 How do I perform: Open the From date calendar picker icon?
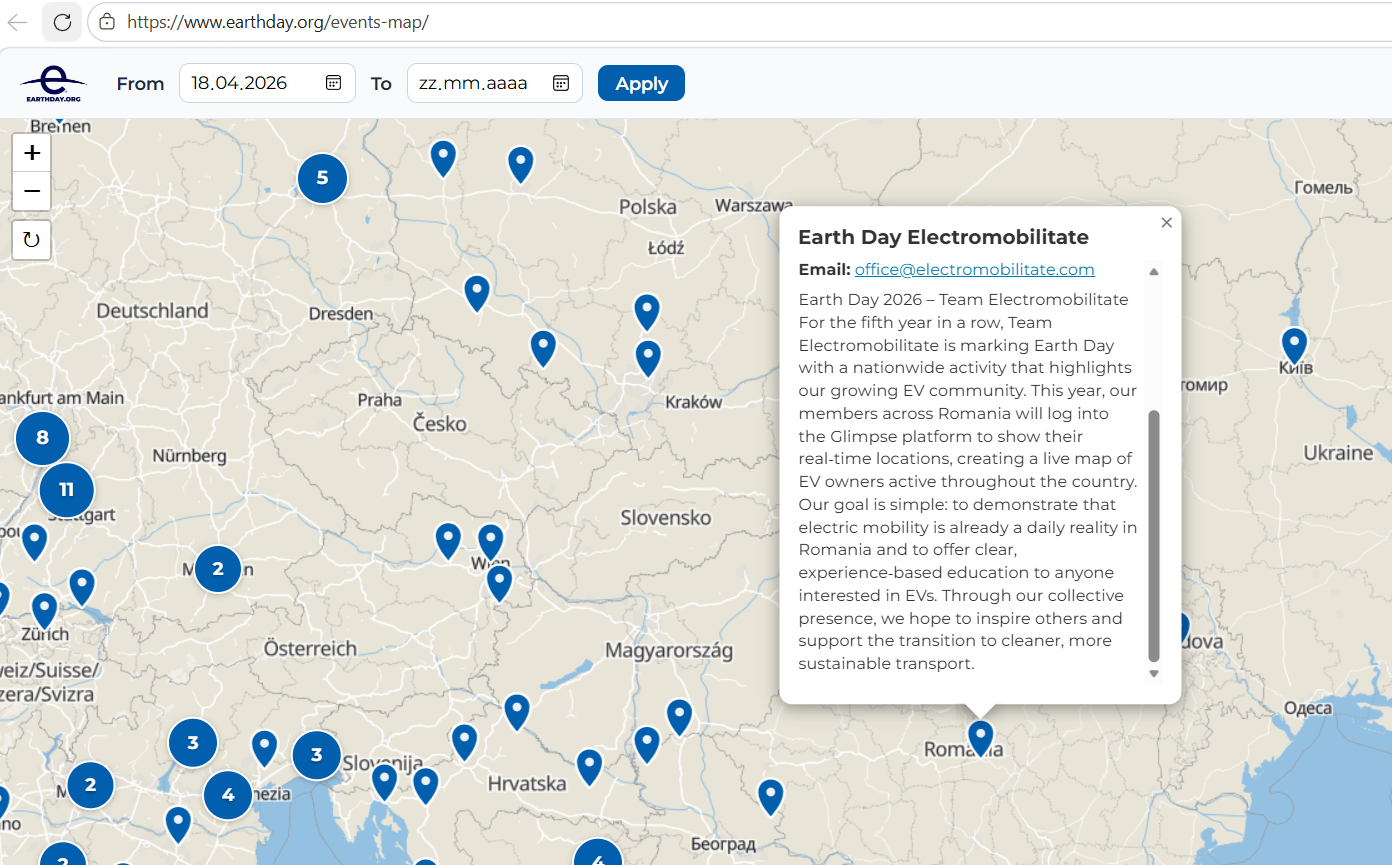pos(334,83)
